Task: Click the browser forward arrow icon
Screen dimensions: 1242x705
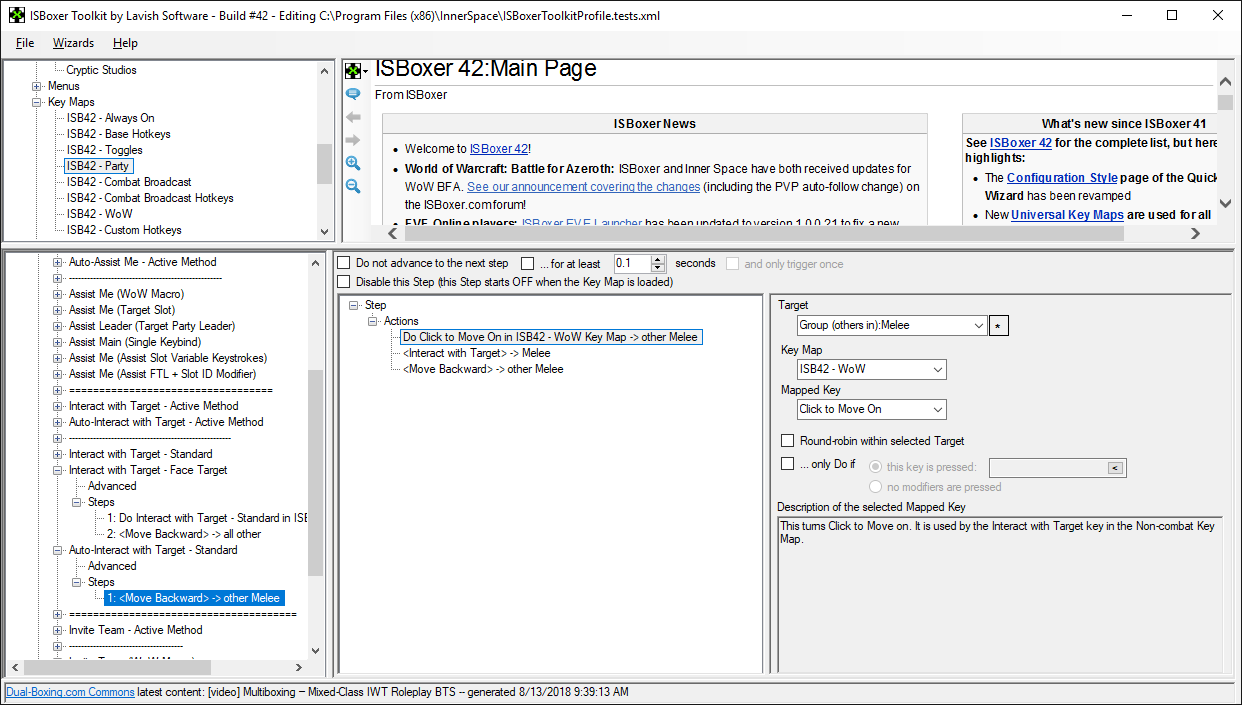Action: 353,139
